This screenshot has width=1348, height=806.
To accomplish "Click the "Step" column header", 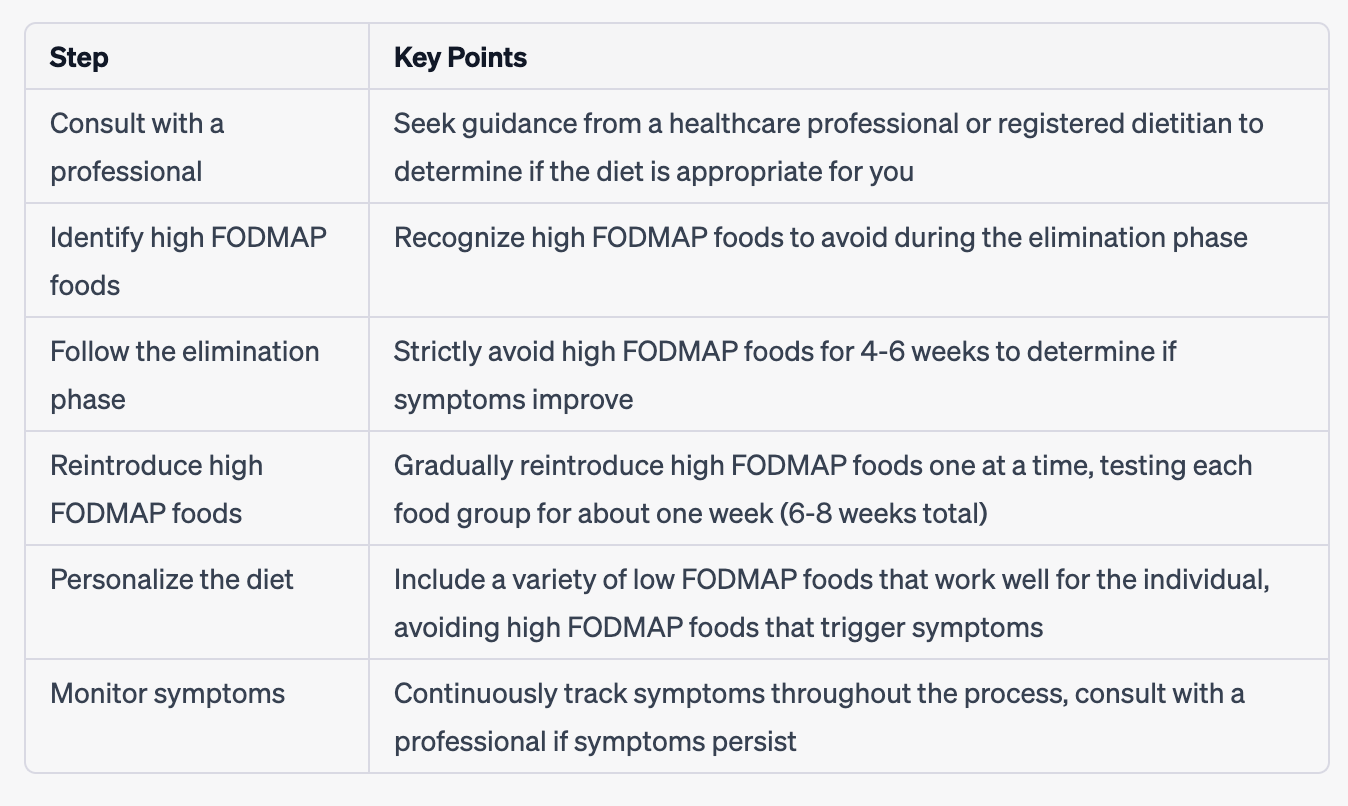I will [x=79, y=58].
